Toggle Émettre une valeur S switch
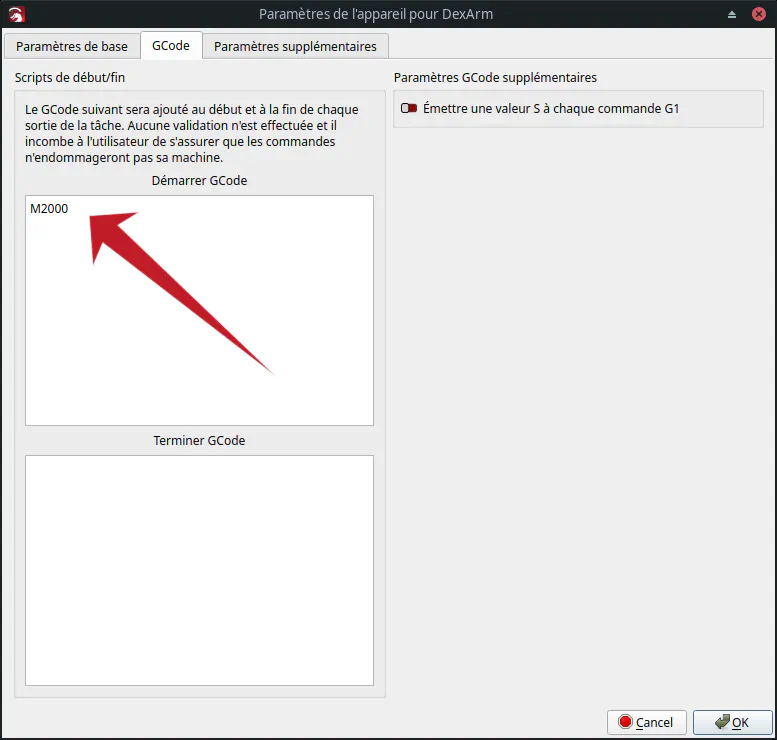Viewport: 777px width, 740px height. (409, 108)
